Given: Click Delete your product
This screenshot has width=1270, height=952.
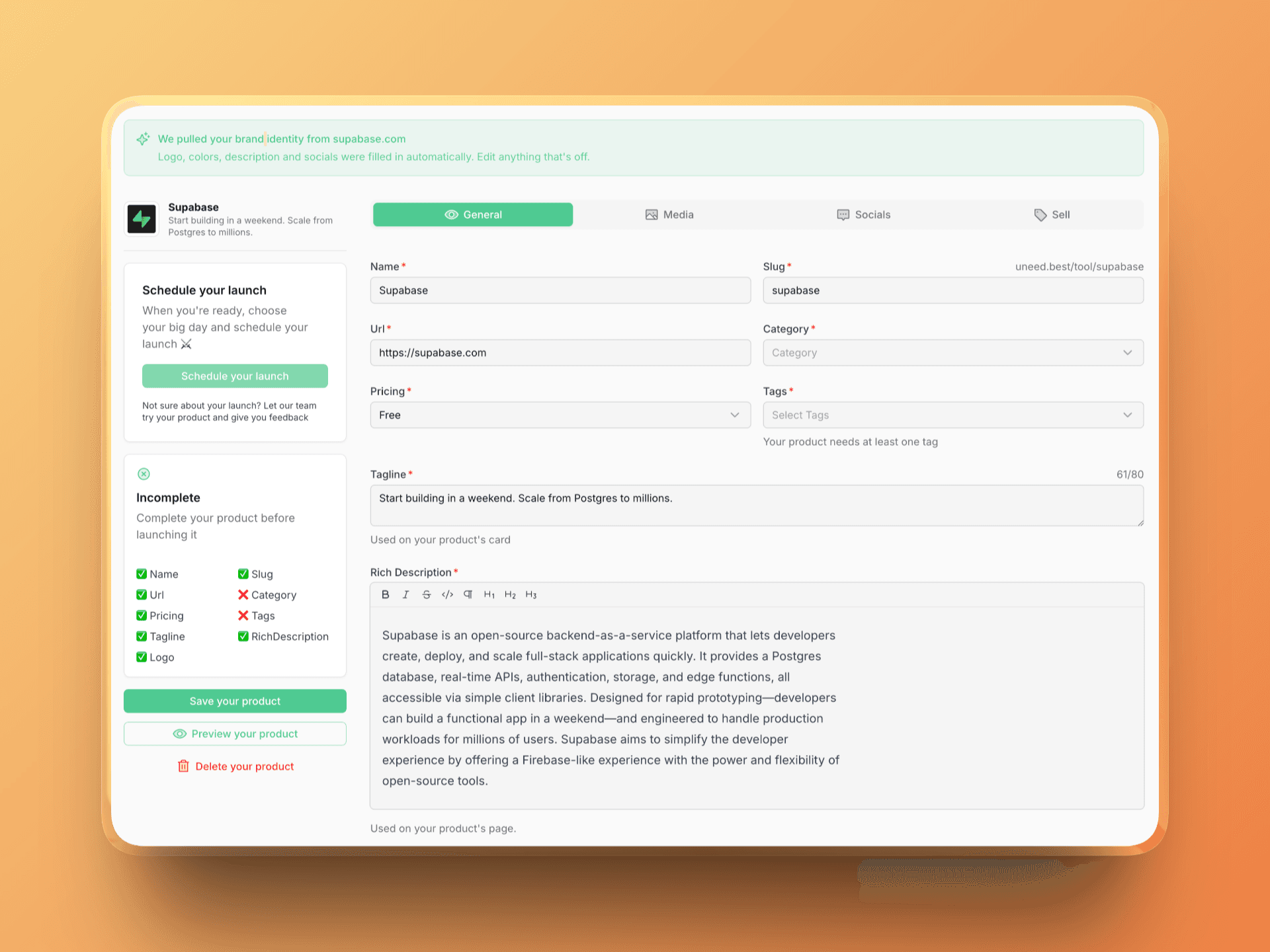Looking at the screenshot, I should coord(235,766).
